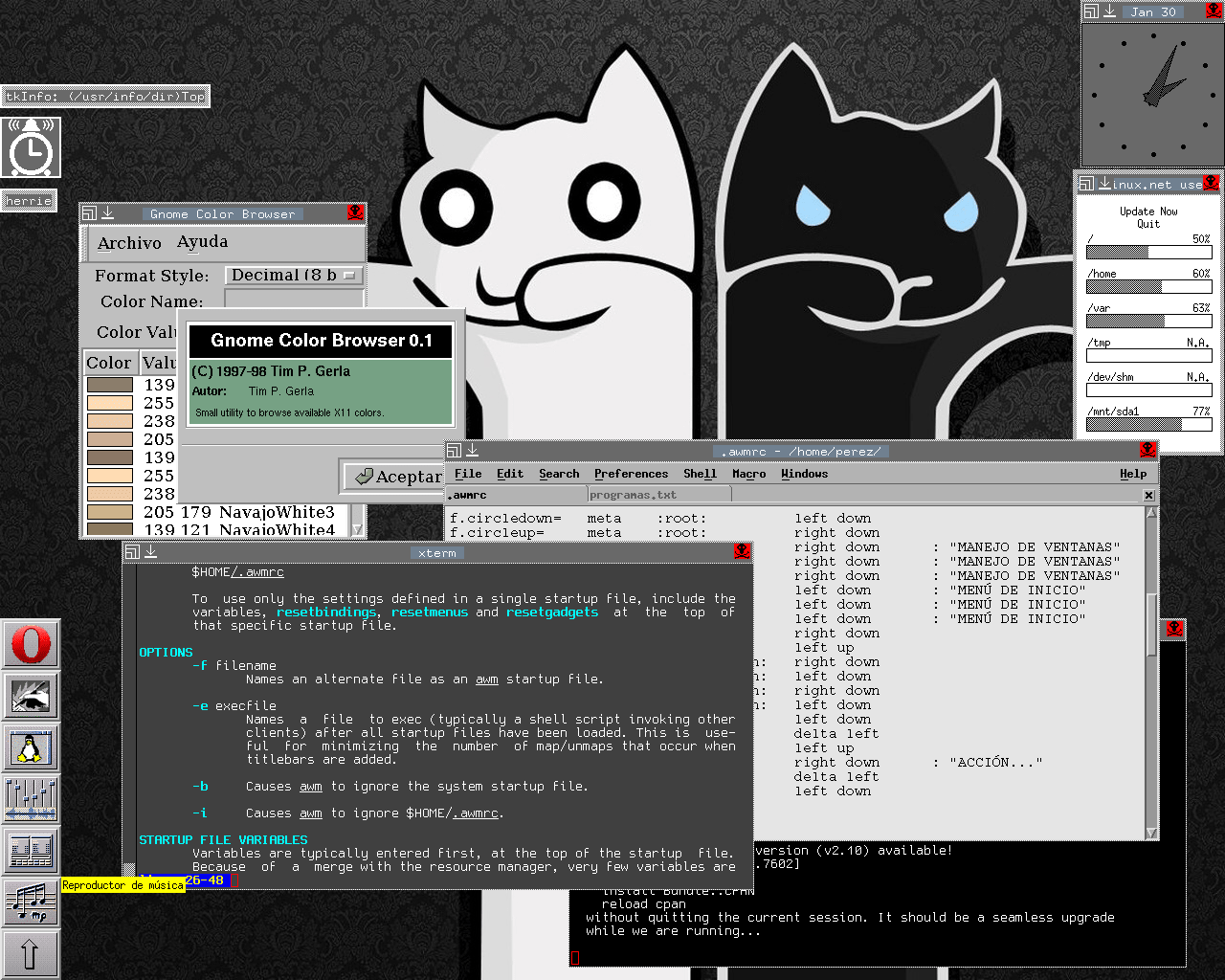Click the /home disk usage bar

(1148, 286)
